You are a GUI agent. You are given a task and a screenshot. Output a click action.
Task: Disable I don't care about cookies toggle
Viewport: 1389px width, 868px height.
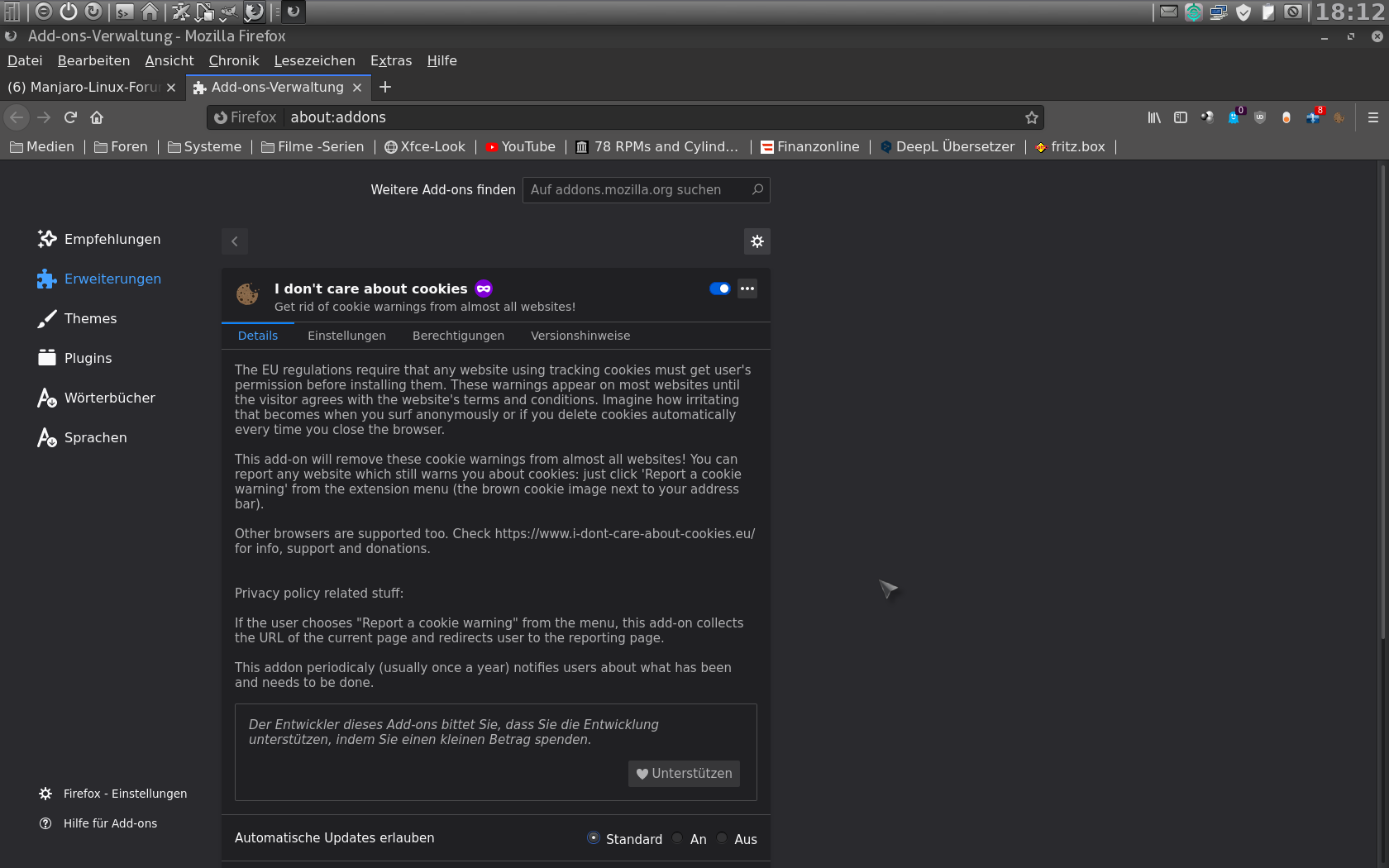pyautogui.click(x=719, y=289)
